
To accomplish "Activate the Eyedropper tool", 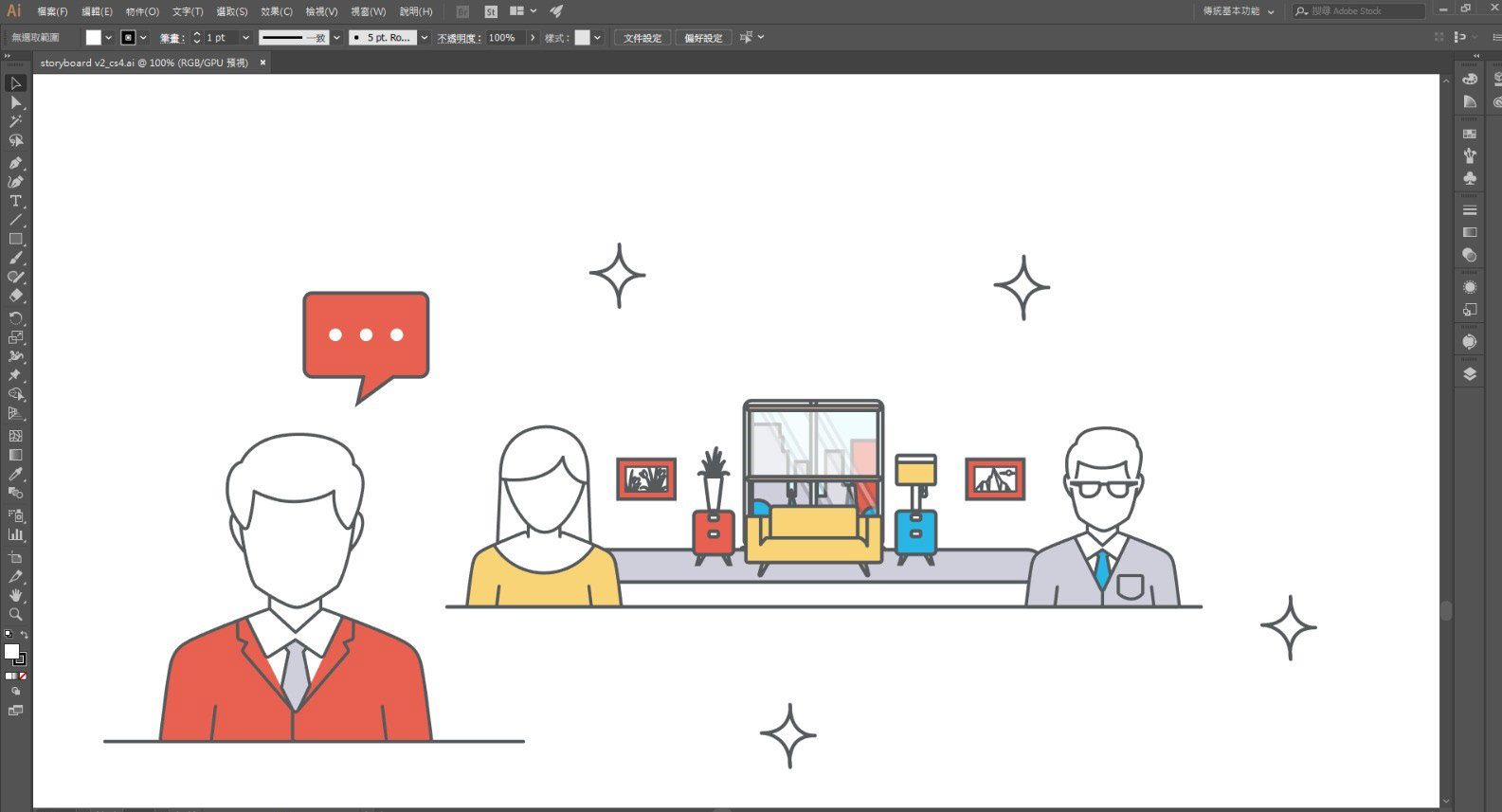I will [15, 474].
